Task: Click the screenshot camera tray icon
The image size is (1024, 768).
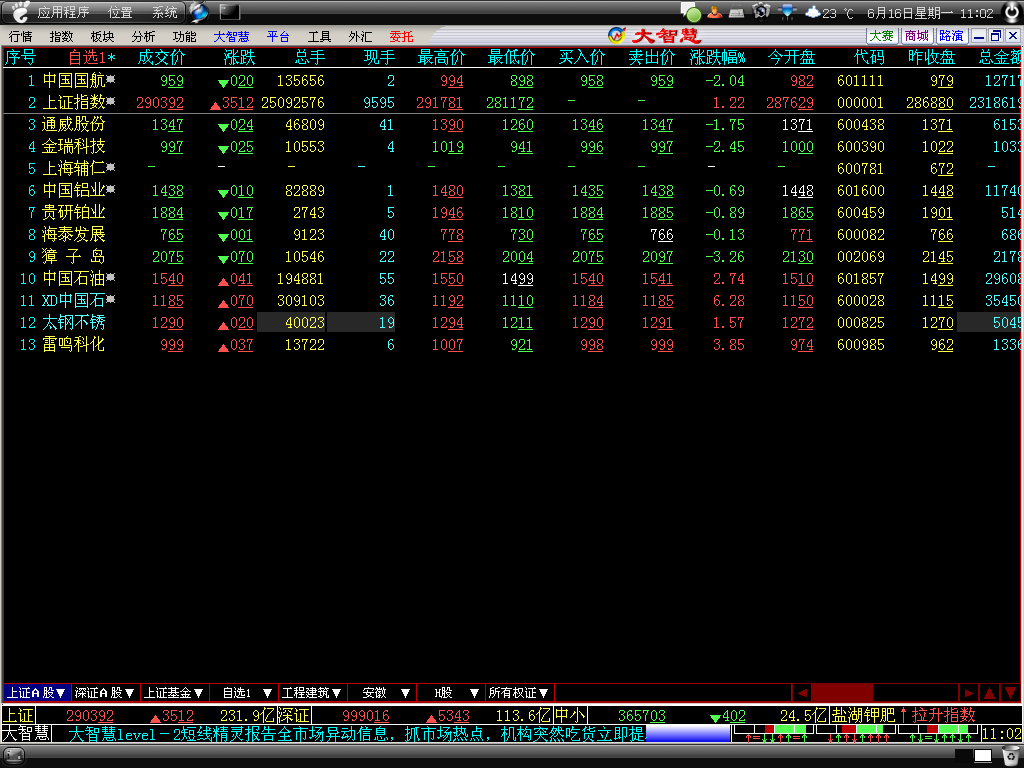Action: point(761,12)
